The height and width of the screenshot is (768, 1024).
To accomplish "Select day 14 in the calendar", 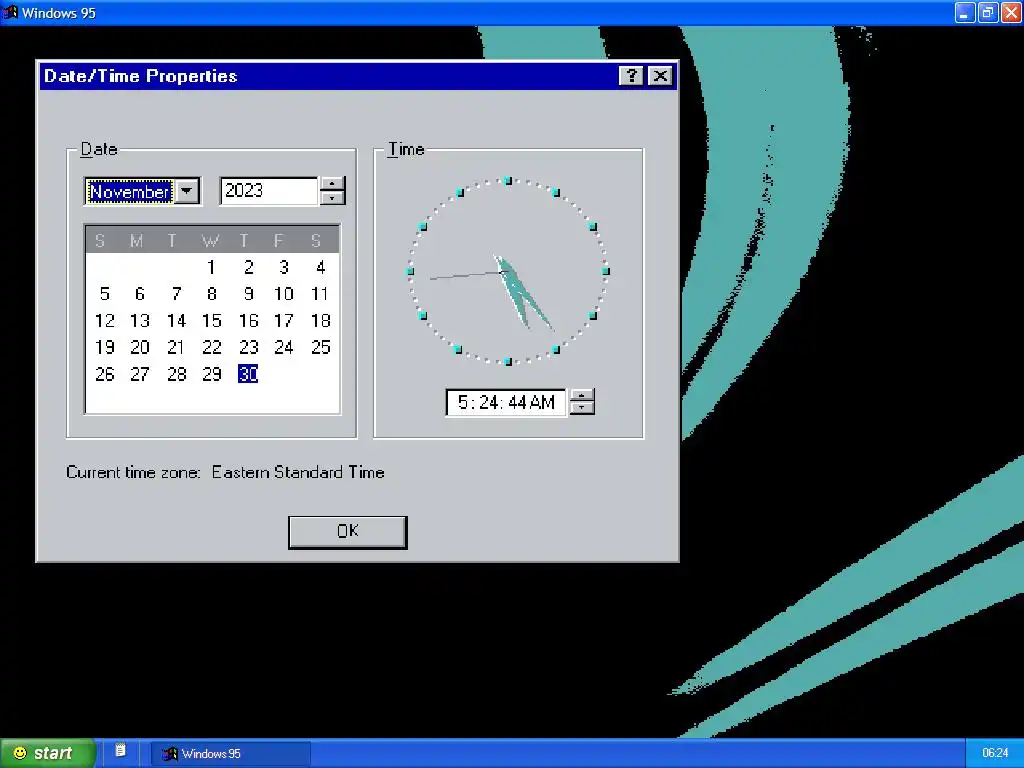I will click(176, 321).
